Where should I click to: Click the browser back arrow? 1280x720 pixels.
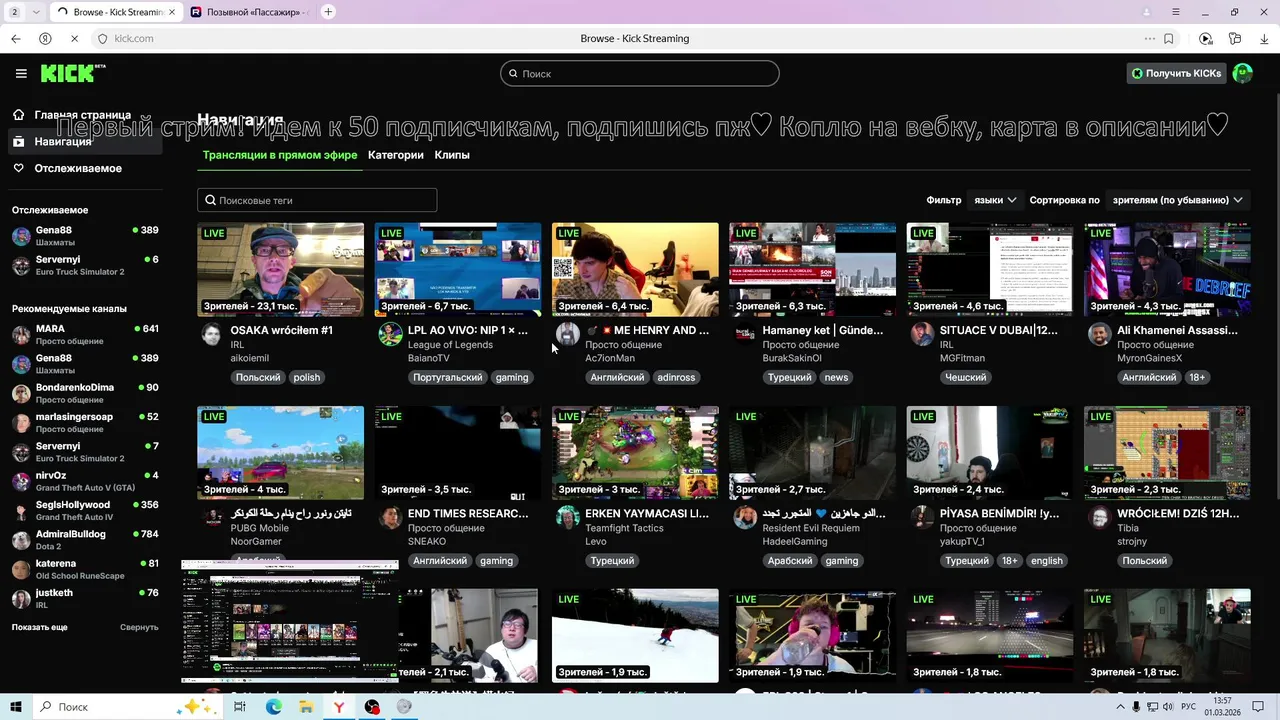16,39
